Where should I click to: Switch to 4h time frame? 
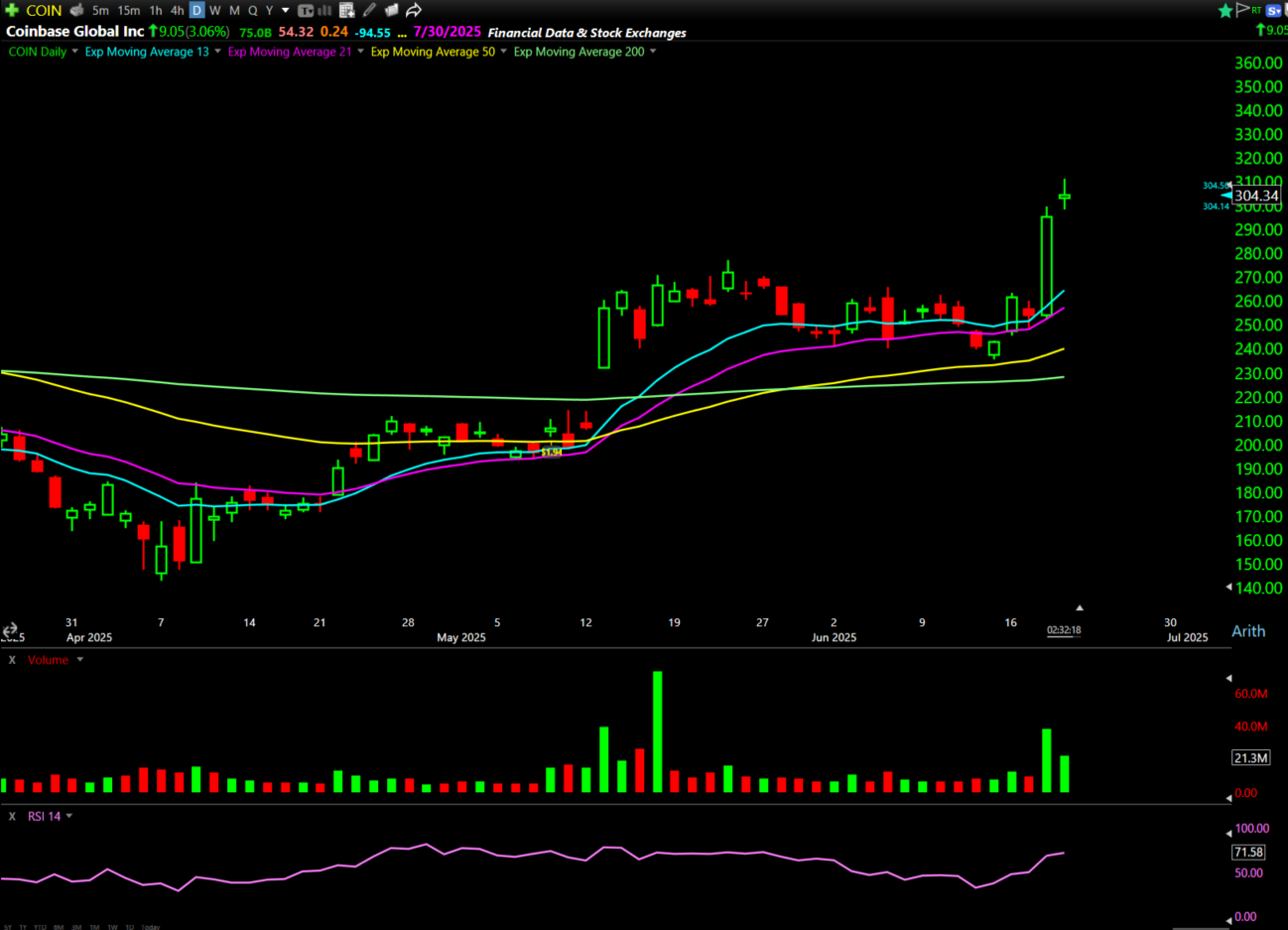click(x=177, y=10)
